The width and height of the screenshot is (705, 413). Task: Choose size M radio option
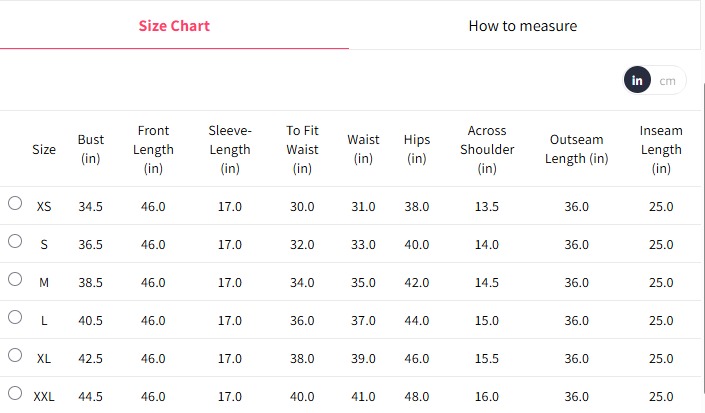click(x=15, y=279)
